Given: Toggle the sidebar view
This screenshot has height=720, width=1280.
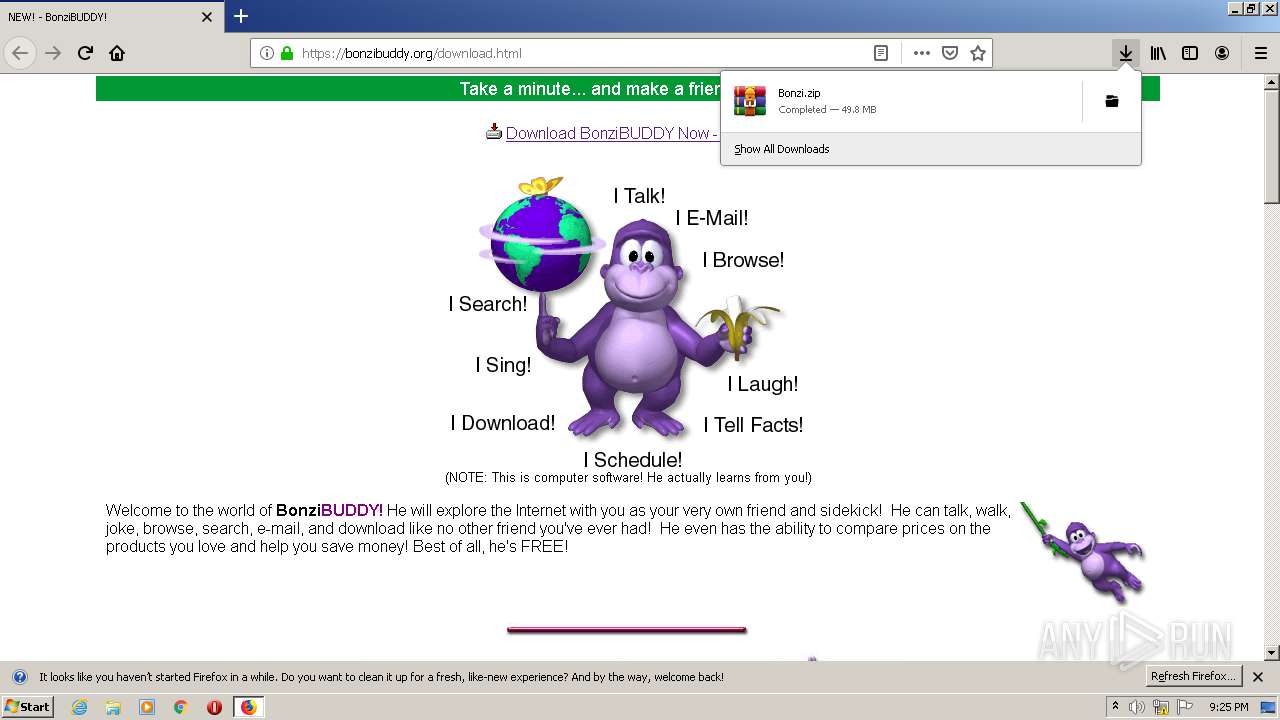Looking at the screenshot, I should (x=1190, y=53).
